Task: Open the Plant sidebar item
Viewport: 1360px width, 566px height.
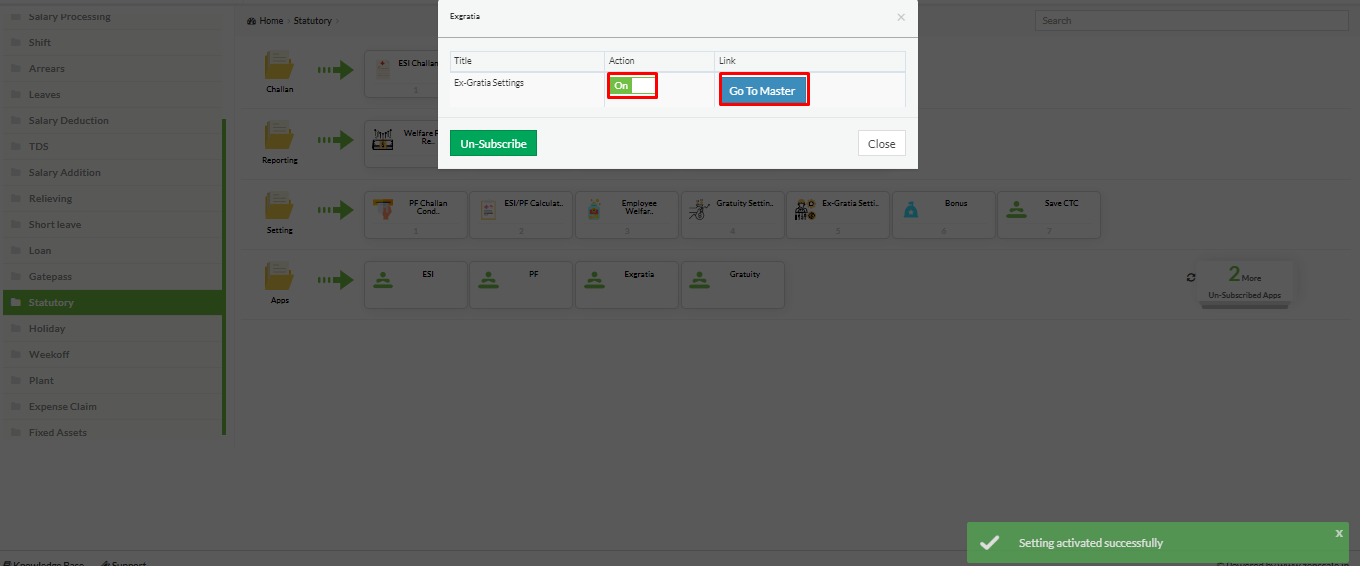Action: [112, 380]
